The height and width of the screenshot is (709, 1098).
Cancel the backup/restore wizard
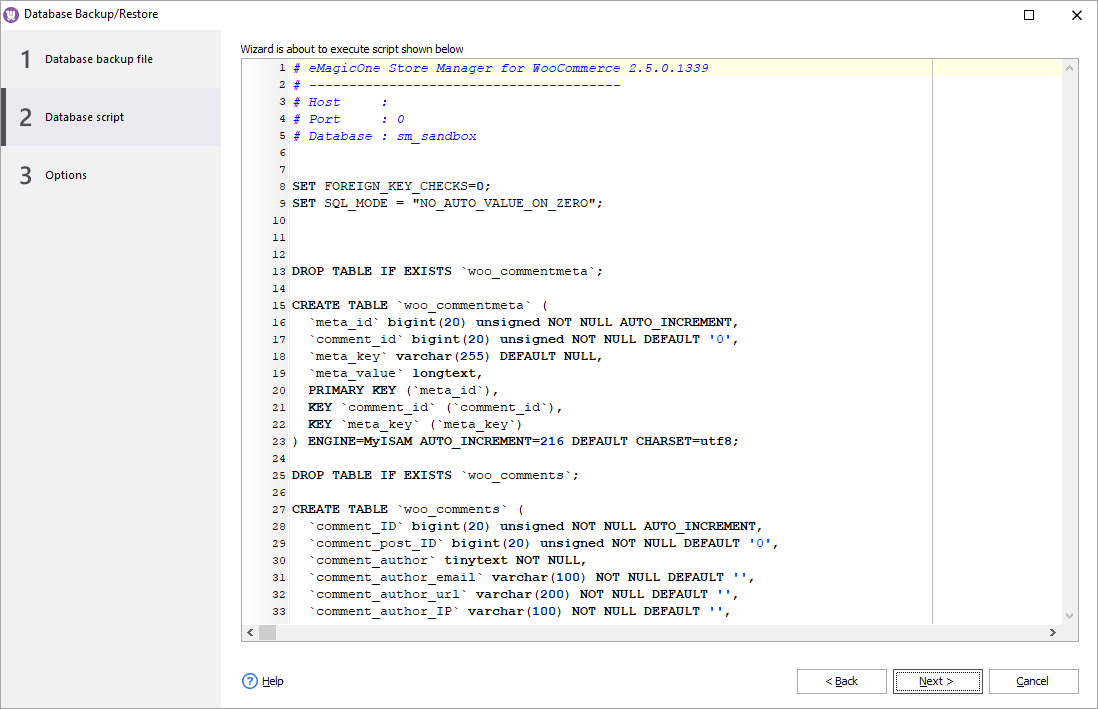coord(1032,681)
